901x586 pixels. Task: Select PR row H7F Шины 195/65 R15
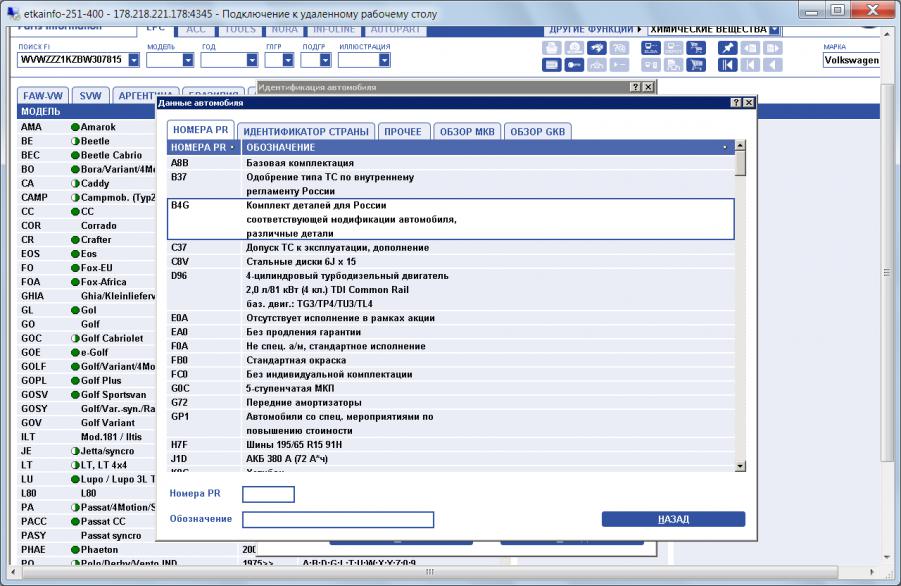pos(450,445)
